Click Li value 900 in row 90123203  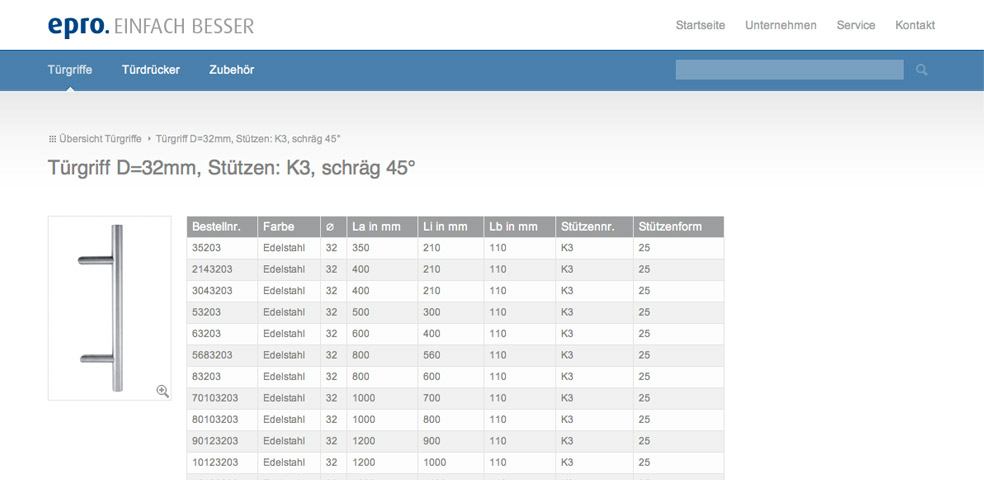pyautogui.click(x=432, y=440)
